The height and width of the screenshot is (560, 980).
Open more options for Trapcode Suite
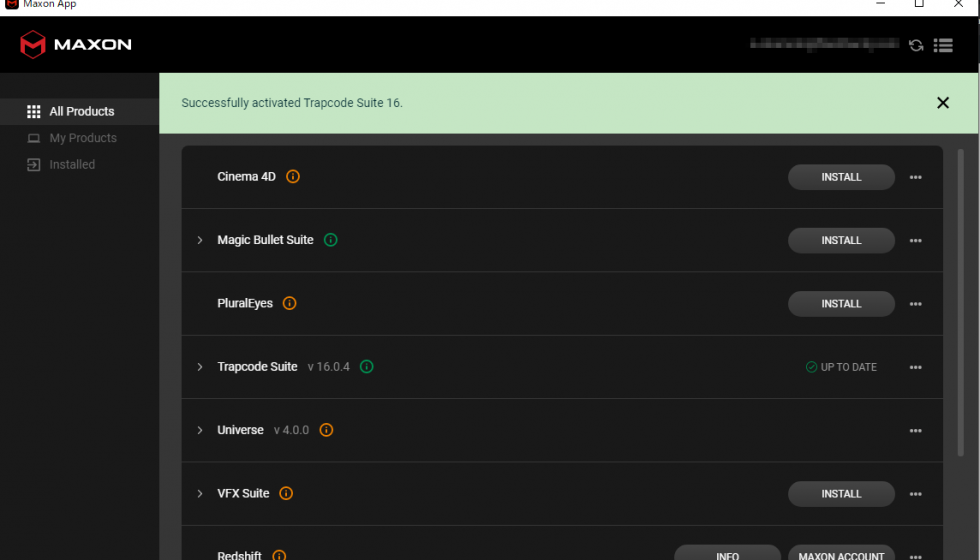tap(916, 368)
